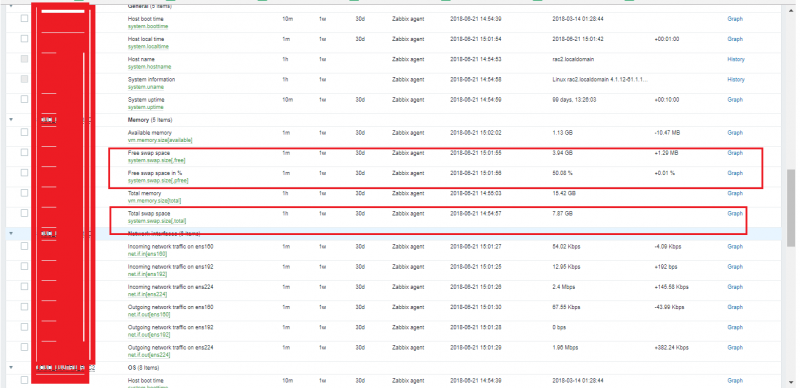Click the 15.42 GB total memory value
Screen dimensions: 800x388
point(564,193)
